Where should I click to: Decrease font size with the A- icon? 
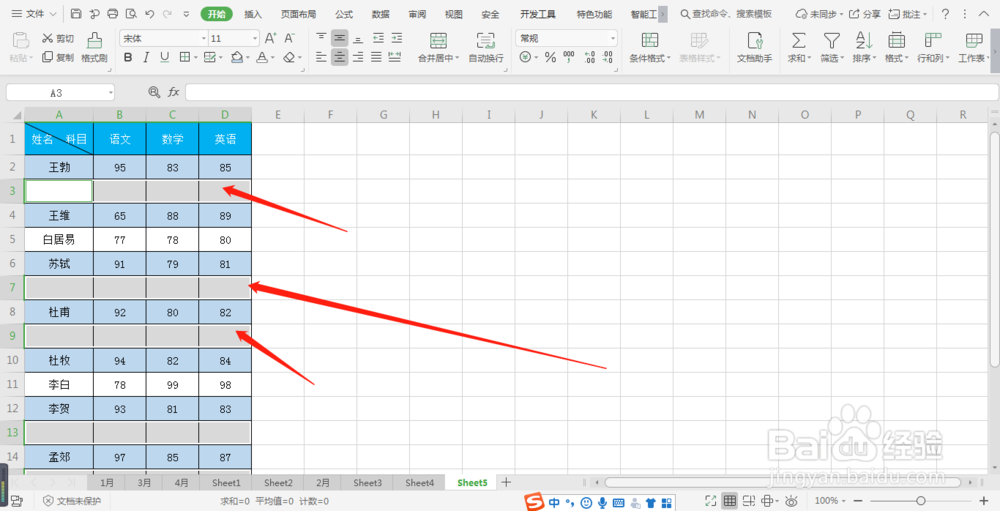(x=290, y=38)
